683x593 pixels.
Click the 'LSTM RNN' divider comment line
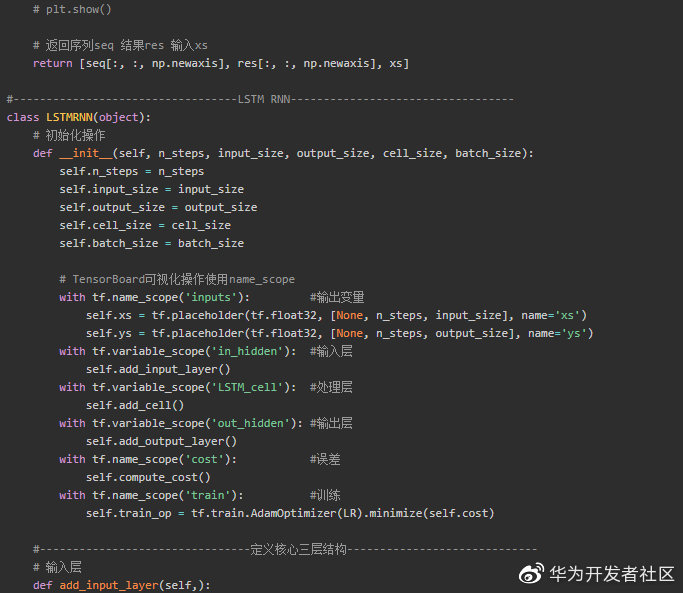pyautogui.click(x=260, y=99)
